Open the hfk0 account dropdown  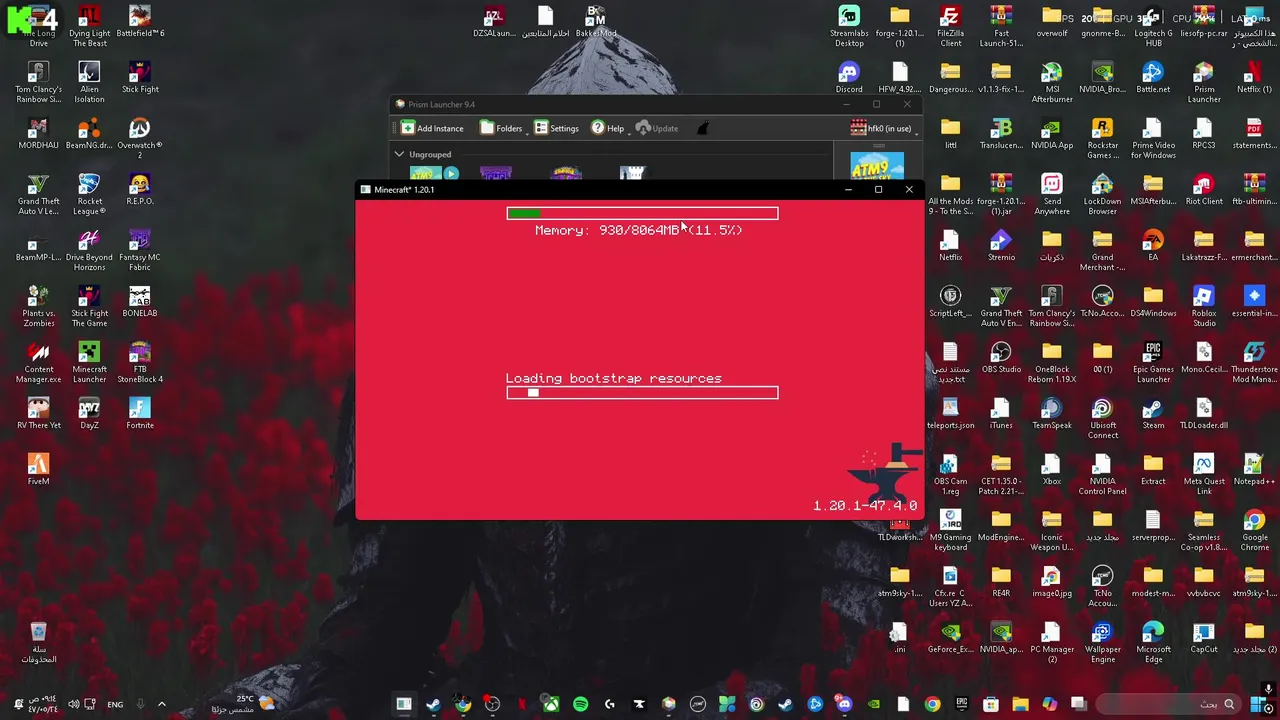885,128
